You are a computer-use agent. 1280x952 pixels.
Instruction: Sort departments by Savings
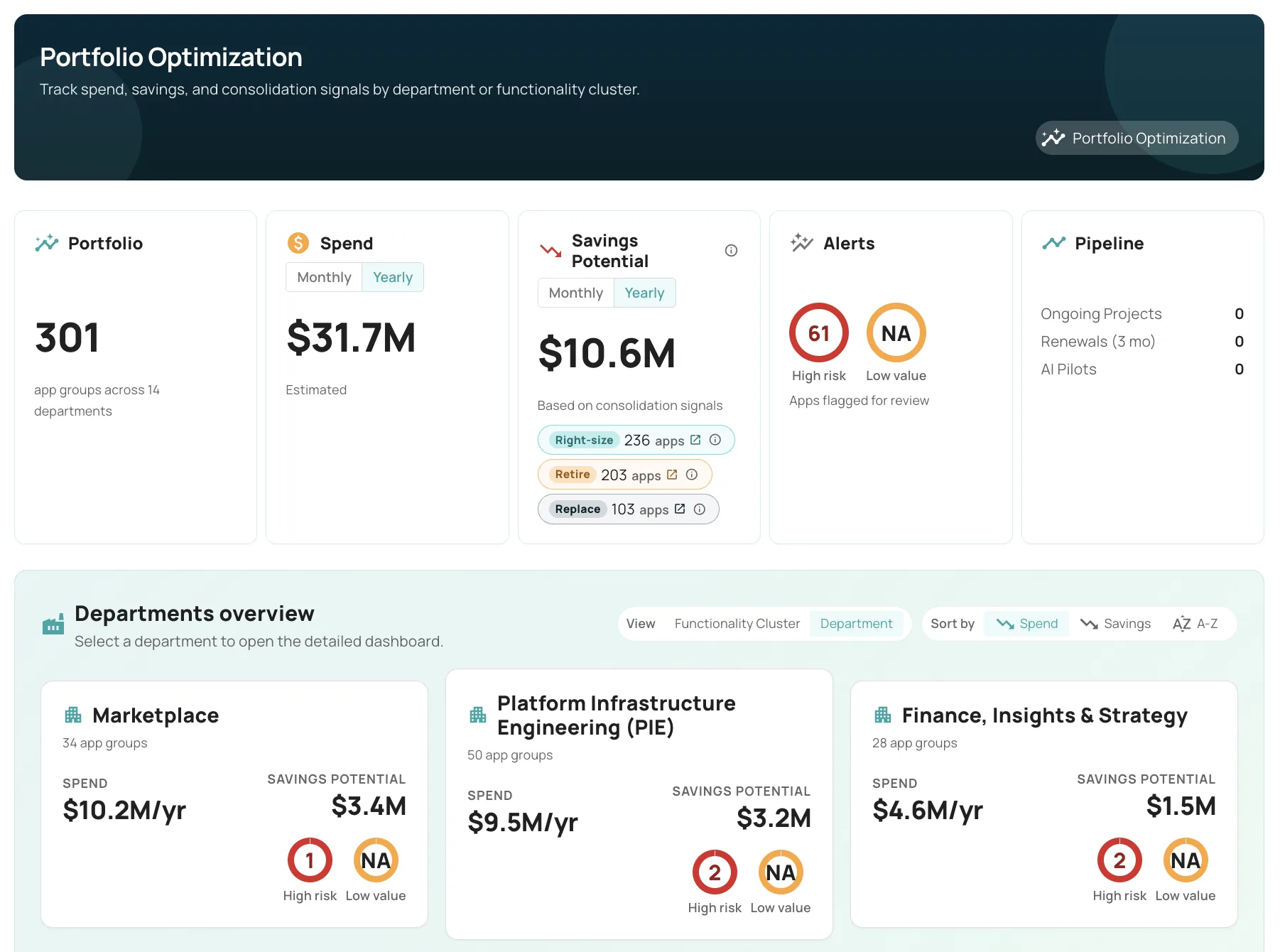(x=1115, y=623)
